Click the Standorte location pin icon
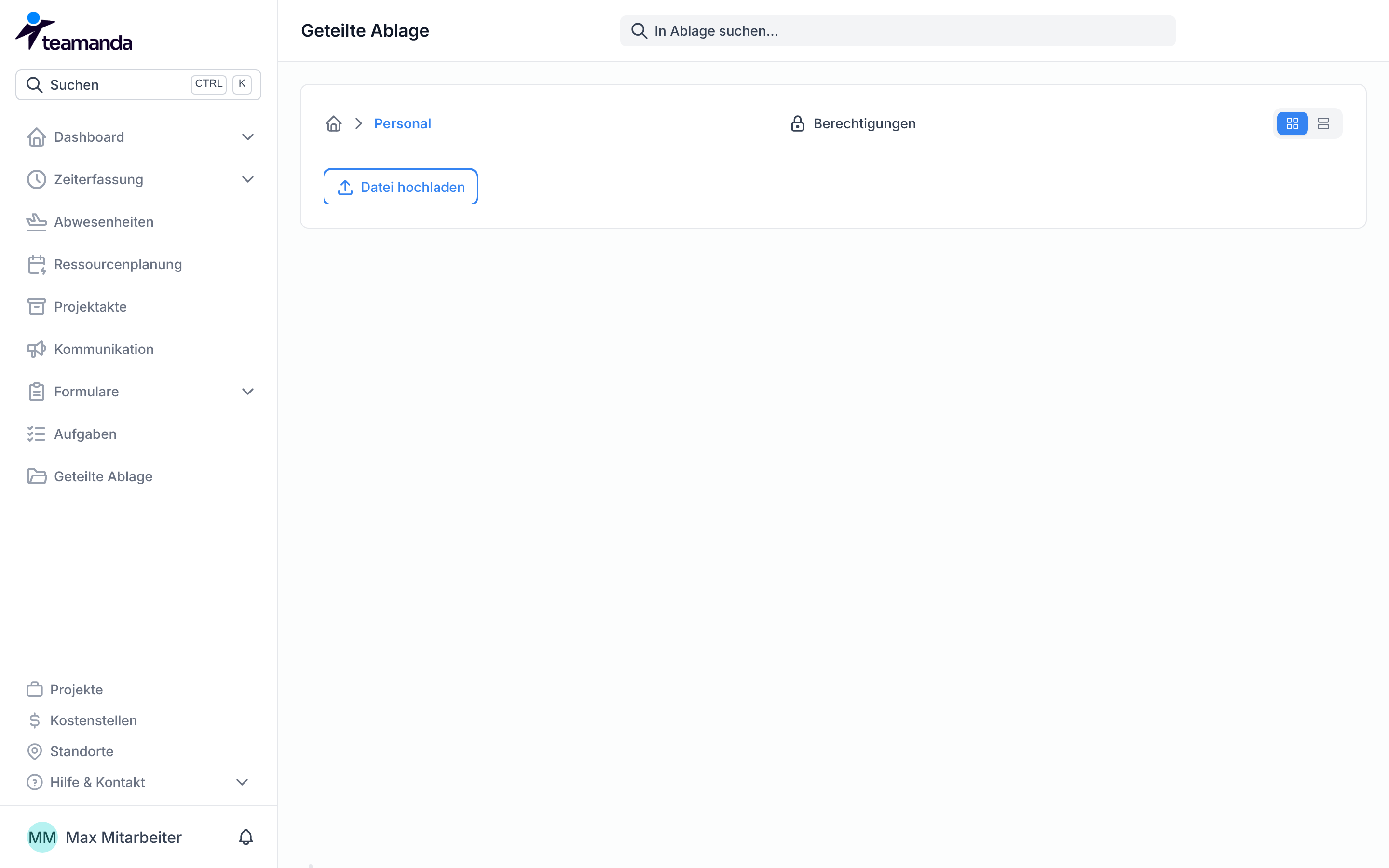This screenshot has width=1389, height=868. coord(35,751)
